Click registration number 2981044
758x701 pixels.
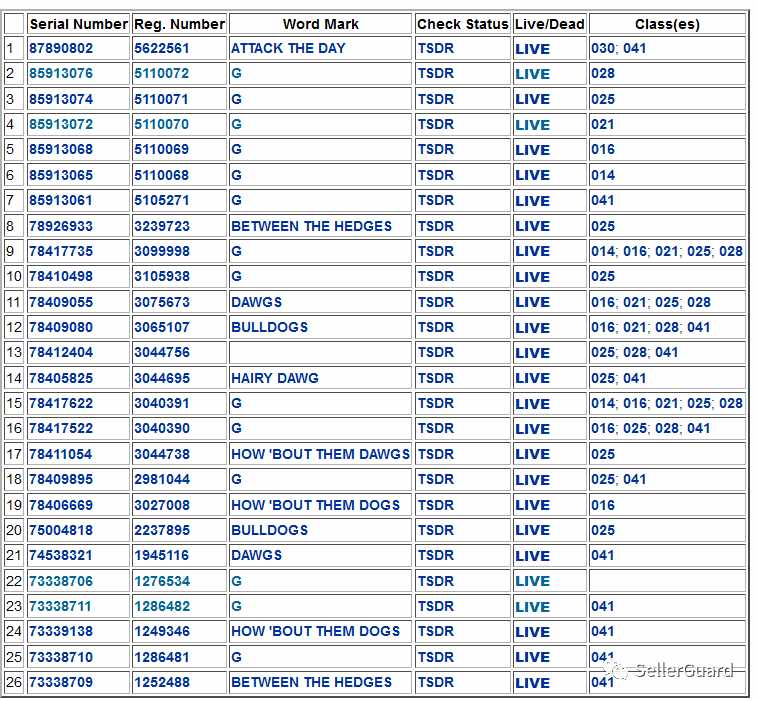pyautogui.click(x=162, y=480)
